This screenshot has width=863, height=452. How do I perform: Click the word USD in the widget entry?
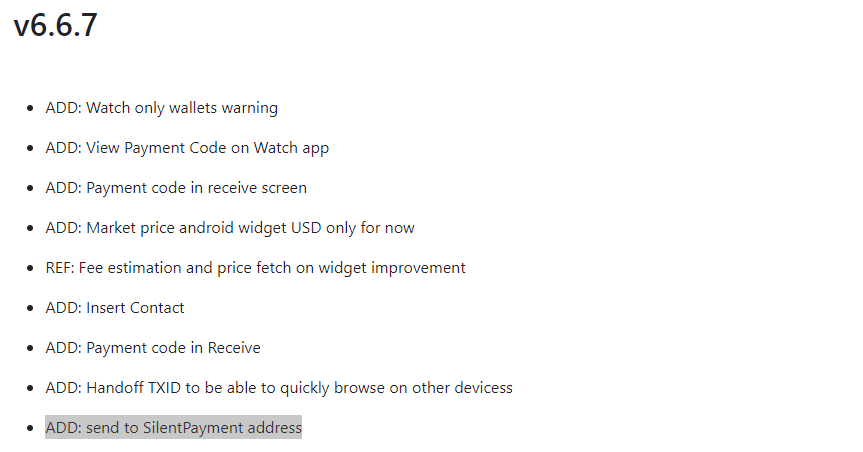tap(306, 228)
